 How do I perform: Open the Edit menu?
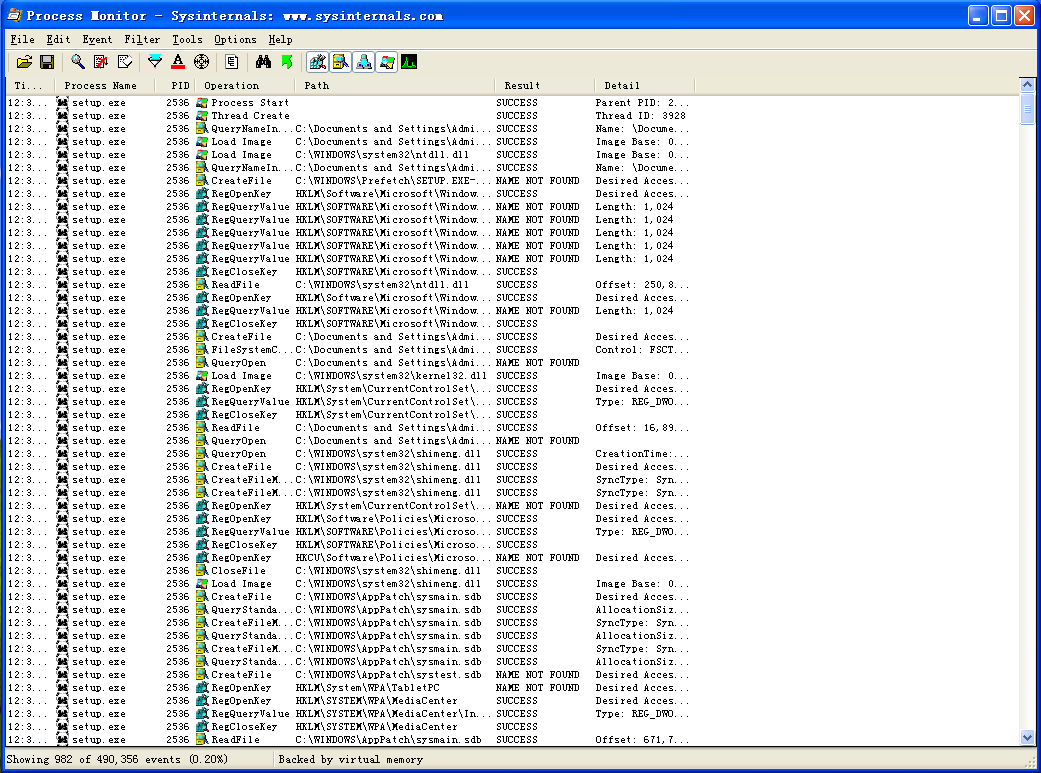click(x=58, y=39)
